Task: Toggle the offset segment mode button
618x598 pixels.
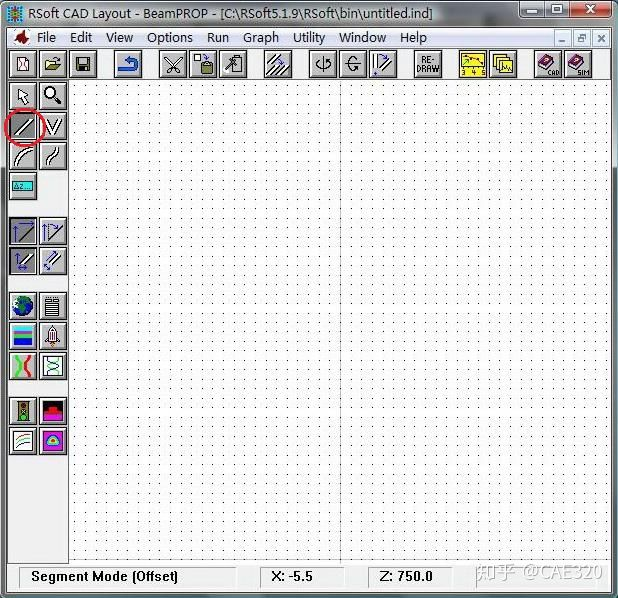Action: [x=23, y=231]
